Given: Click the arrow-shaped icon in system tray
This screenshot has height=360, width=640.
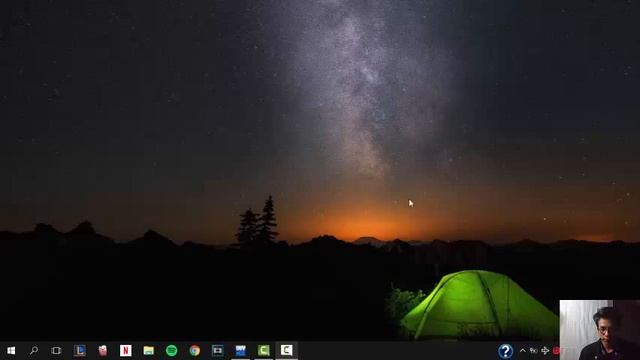Looking at the screenshot, I should (545, 351).
